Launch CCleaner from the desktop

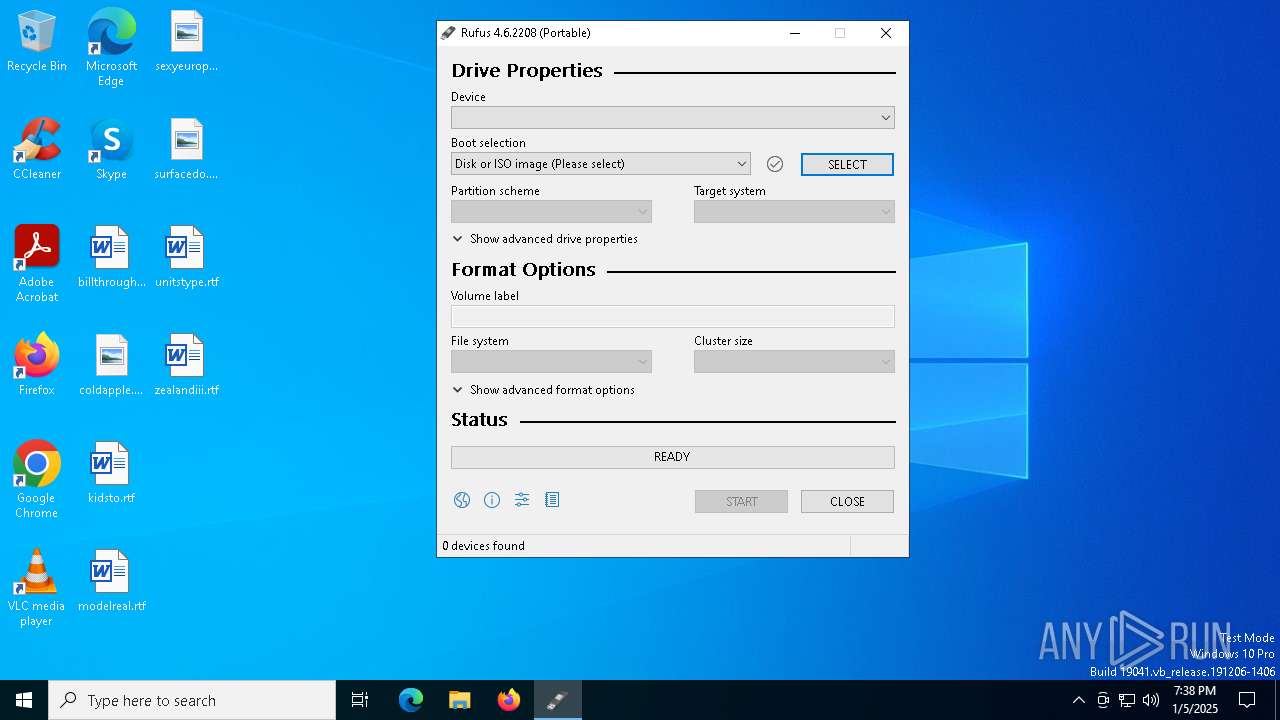pos(37,150)
